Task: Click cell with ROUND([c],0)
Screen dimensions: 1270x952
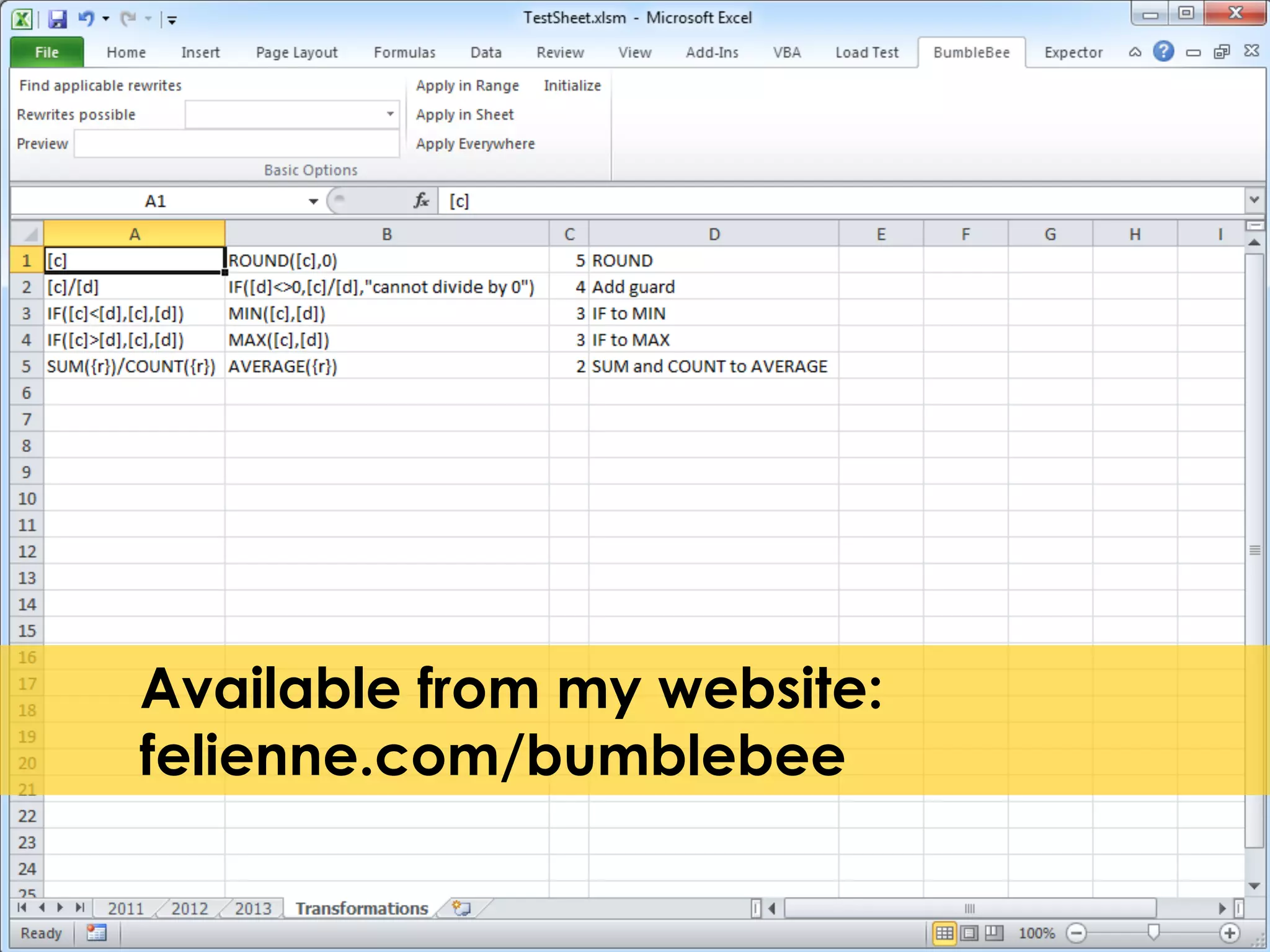Action: coord(387,260)
